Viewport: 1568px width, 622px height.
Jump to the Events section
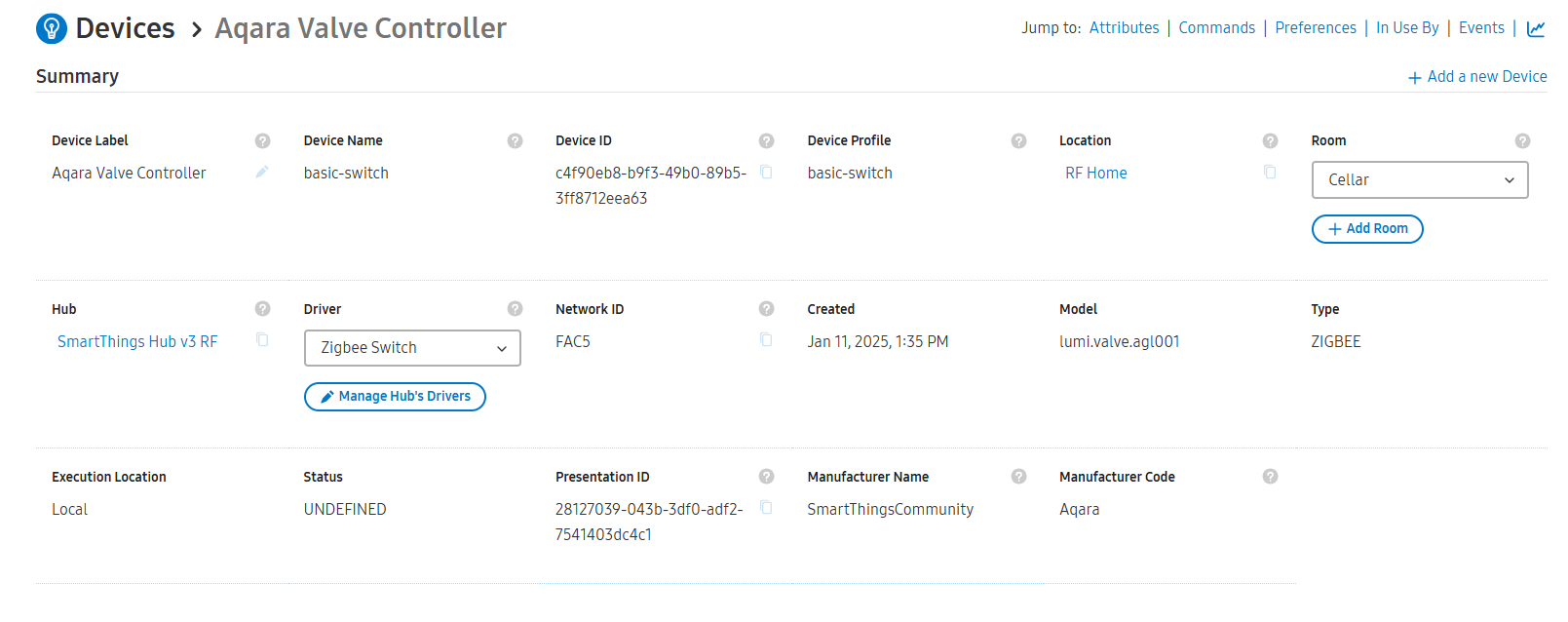pos(1481,28)
